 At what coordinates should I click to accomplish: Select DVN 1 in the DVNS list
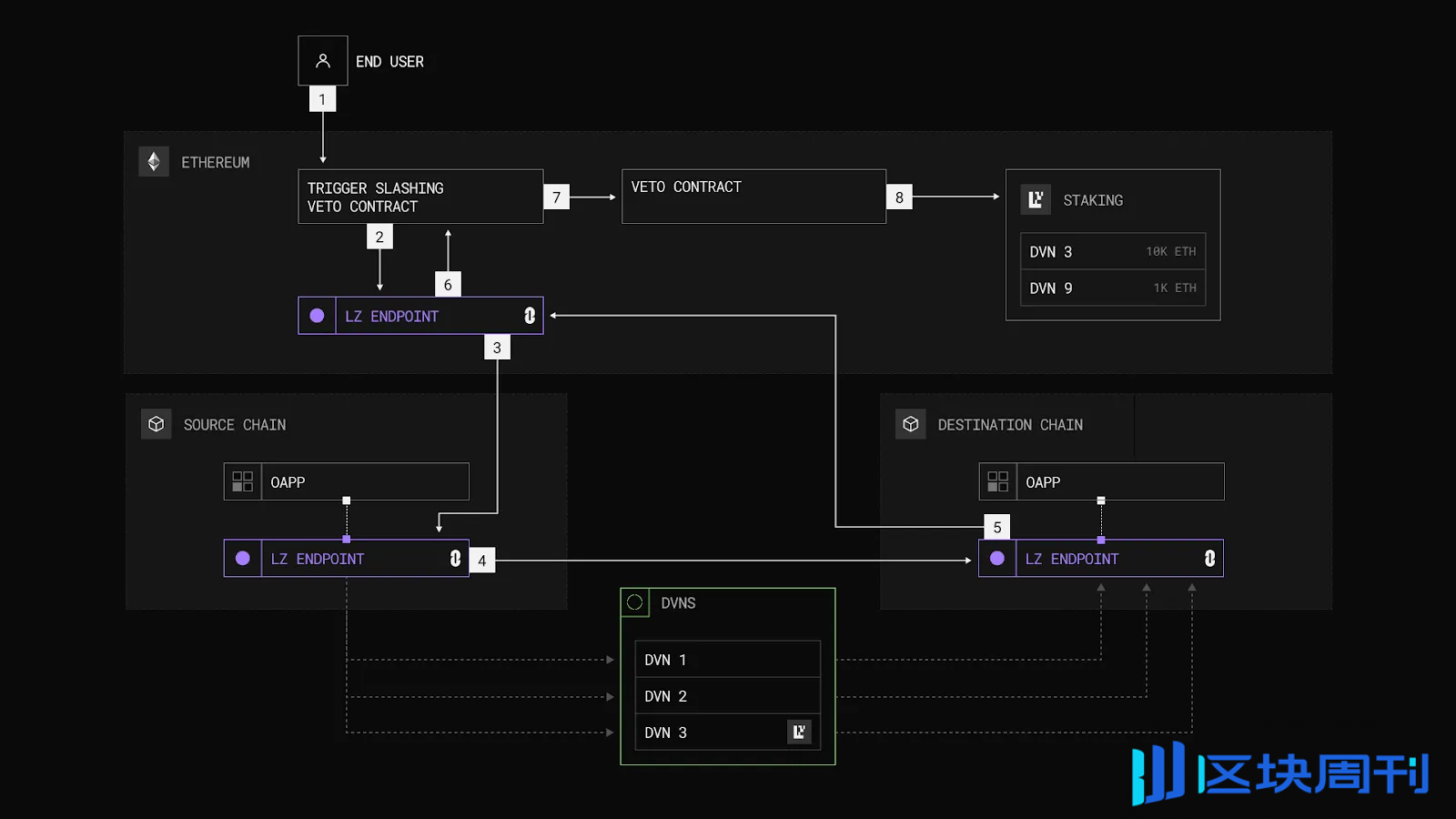tap(727, 660)
